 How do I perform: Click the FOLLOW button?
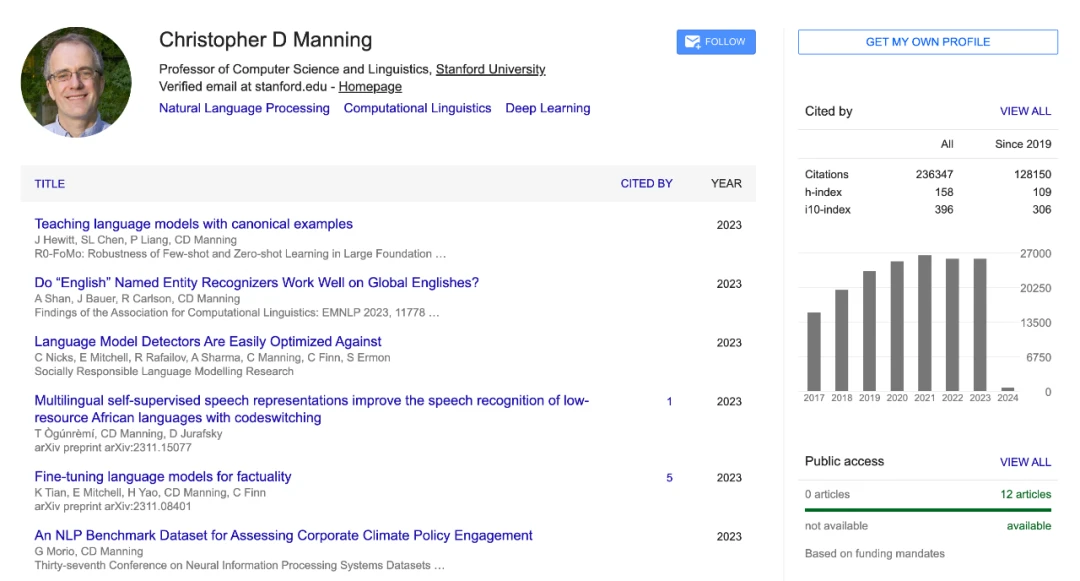pos(715,42)
